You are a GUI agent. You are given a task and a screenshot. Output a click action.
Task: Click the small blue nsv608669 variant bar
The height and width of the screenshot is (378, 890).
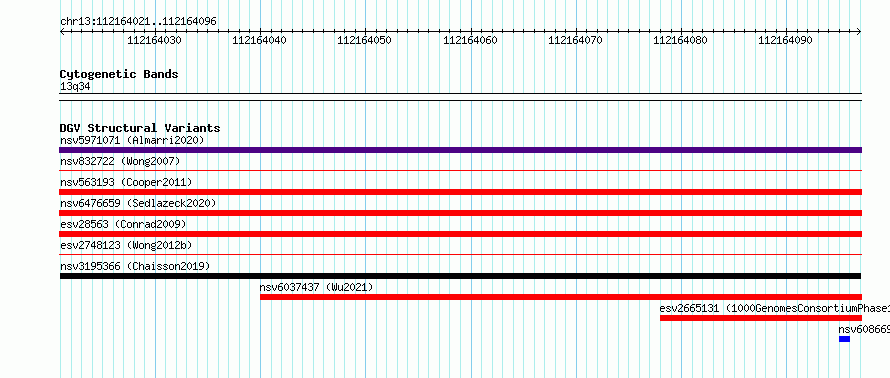point(845,339)
